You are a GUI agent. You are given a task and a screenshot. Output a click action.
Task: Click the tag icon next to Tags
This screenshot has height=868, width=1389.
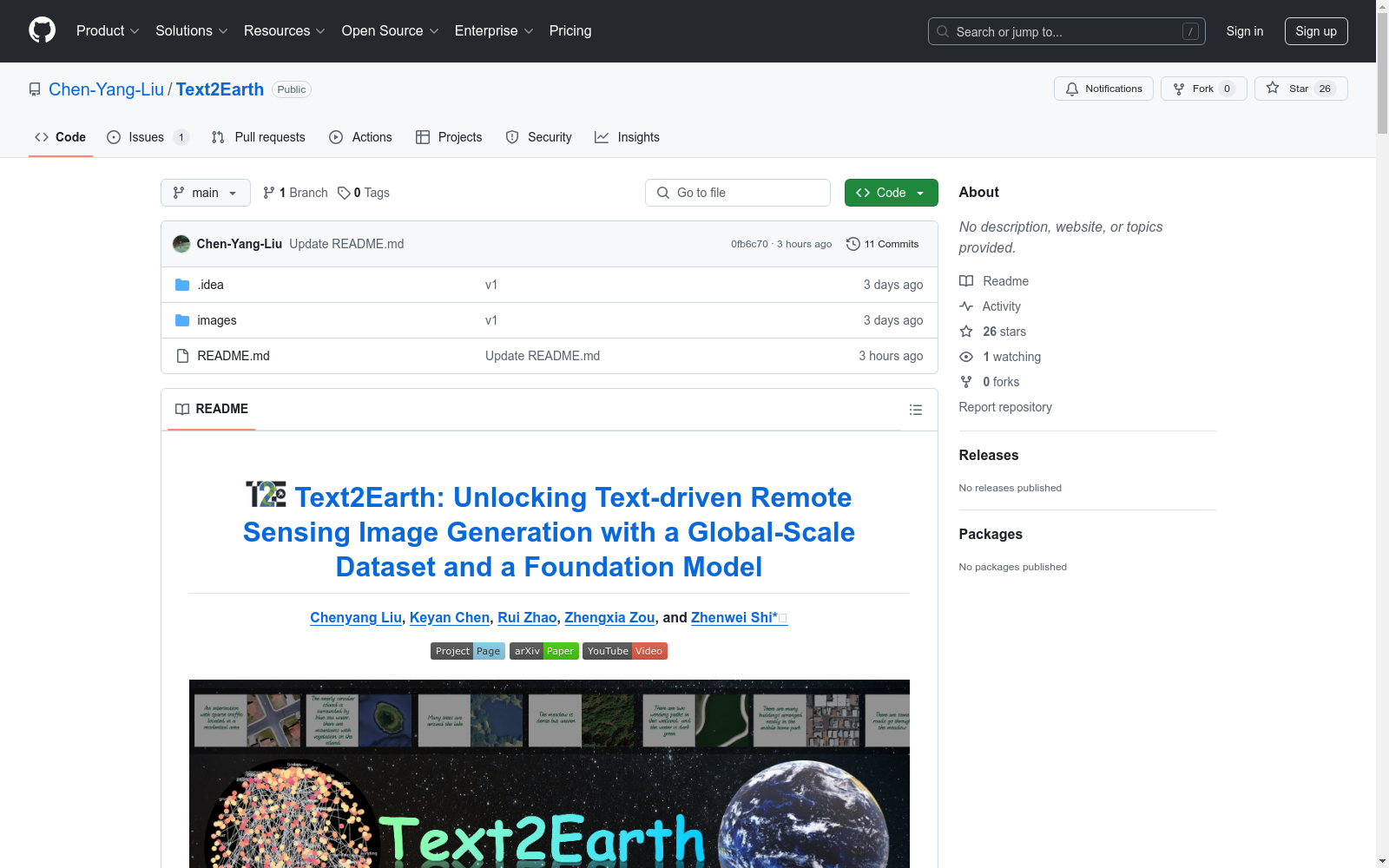pyautogui.click(x=344, y=193)
